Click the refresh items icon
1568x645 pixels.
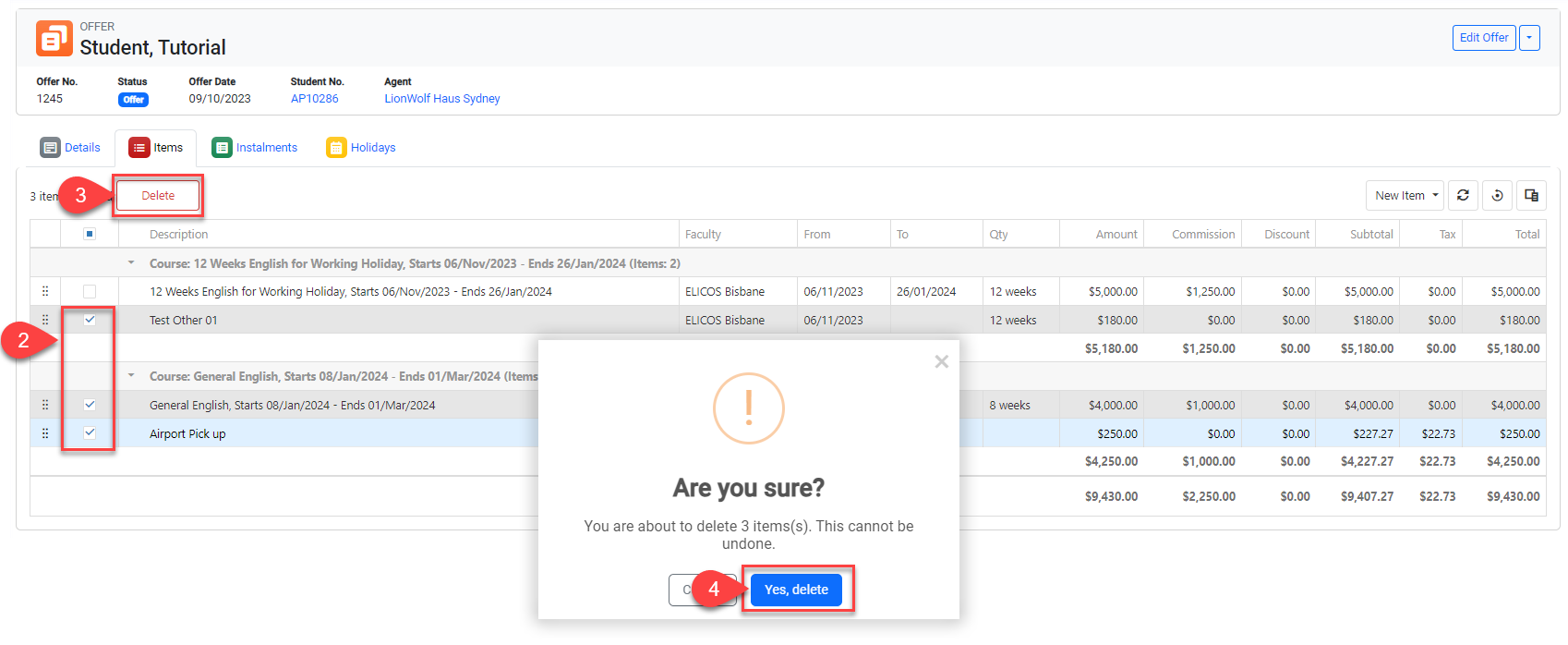click(1463, 195)
